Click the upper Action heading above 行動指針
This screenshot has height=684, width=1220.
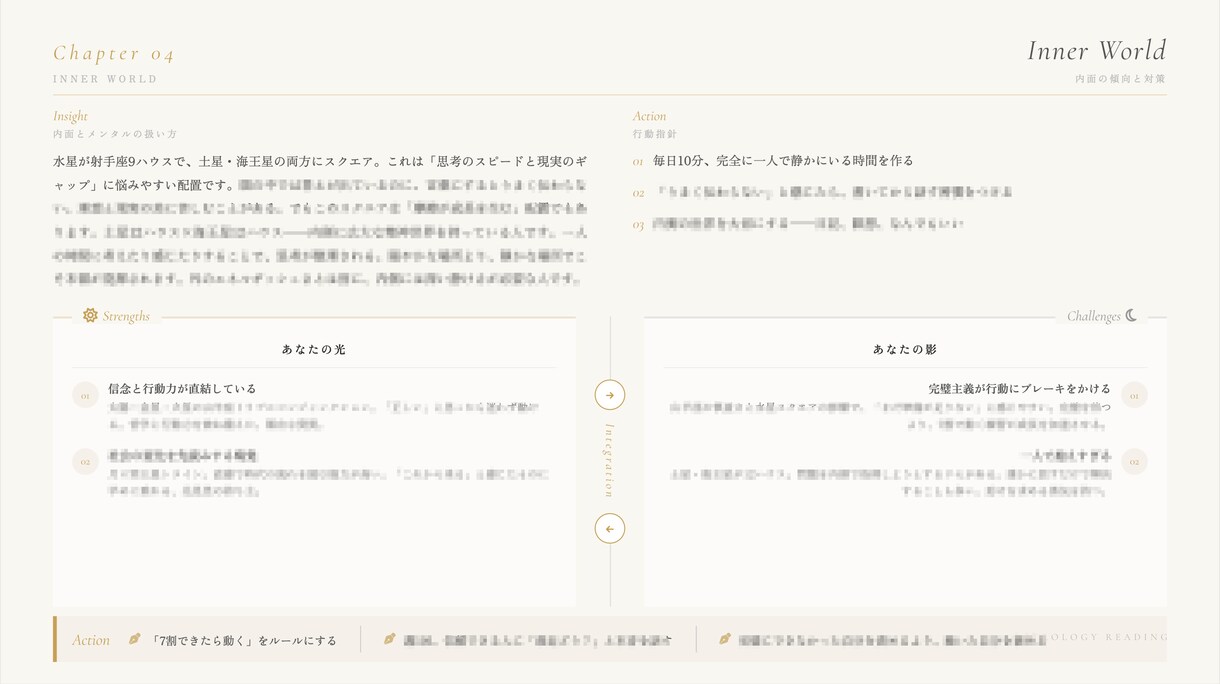649,116
